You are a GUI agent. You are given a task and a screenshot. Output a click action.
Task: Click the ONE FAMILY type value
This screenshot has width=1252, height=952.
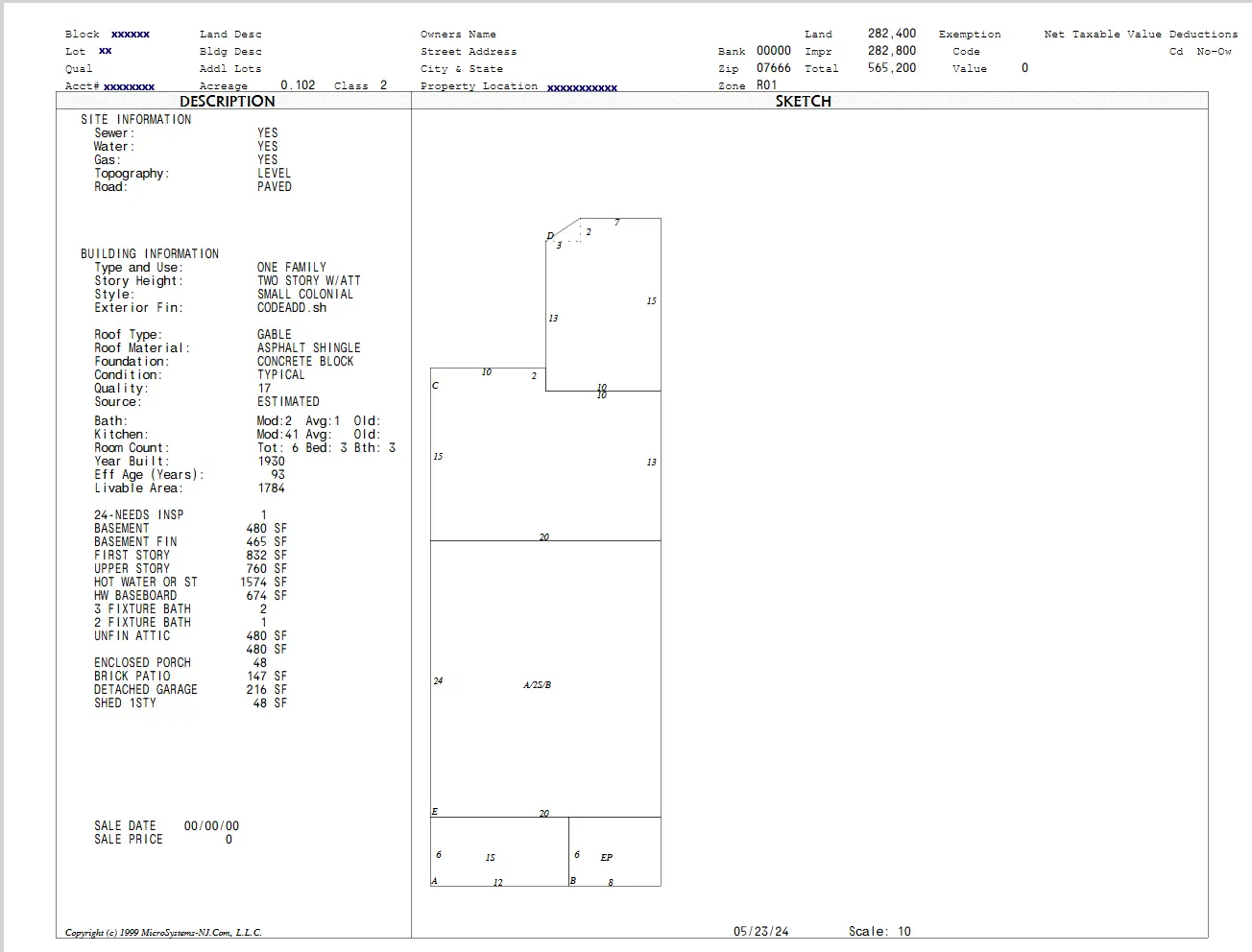click(x=291, y=268)
